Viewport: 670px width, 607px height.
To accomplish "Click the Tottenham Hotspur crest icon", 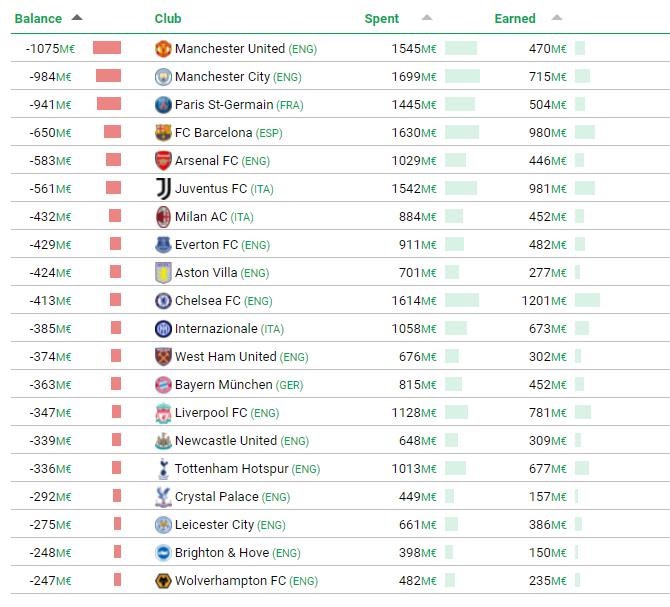I will pyautogui.click(x=164, y=469).
